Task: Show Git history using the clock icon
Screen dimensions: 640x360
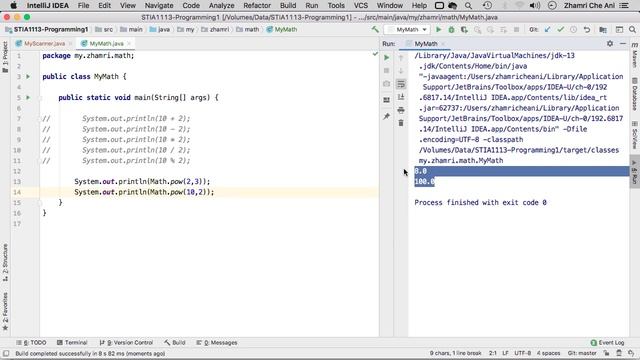Action: [573, 29]
